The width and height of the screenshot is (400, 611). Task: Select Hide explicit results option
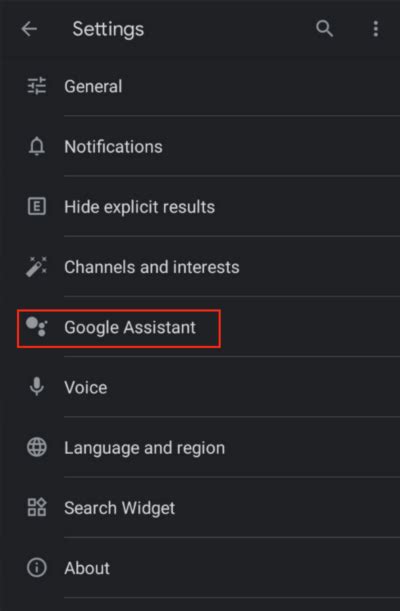coord(200,207)
